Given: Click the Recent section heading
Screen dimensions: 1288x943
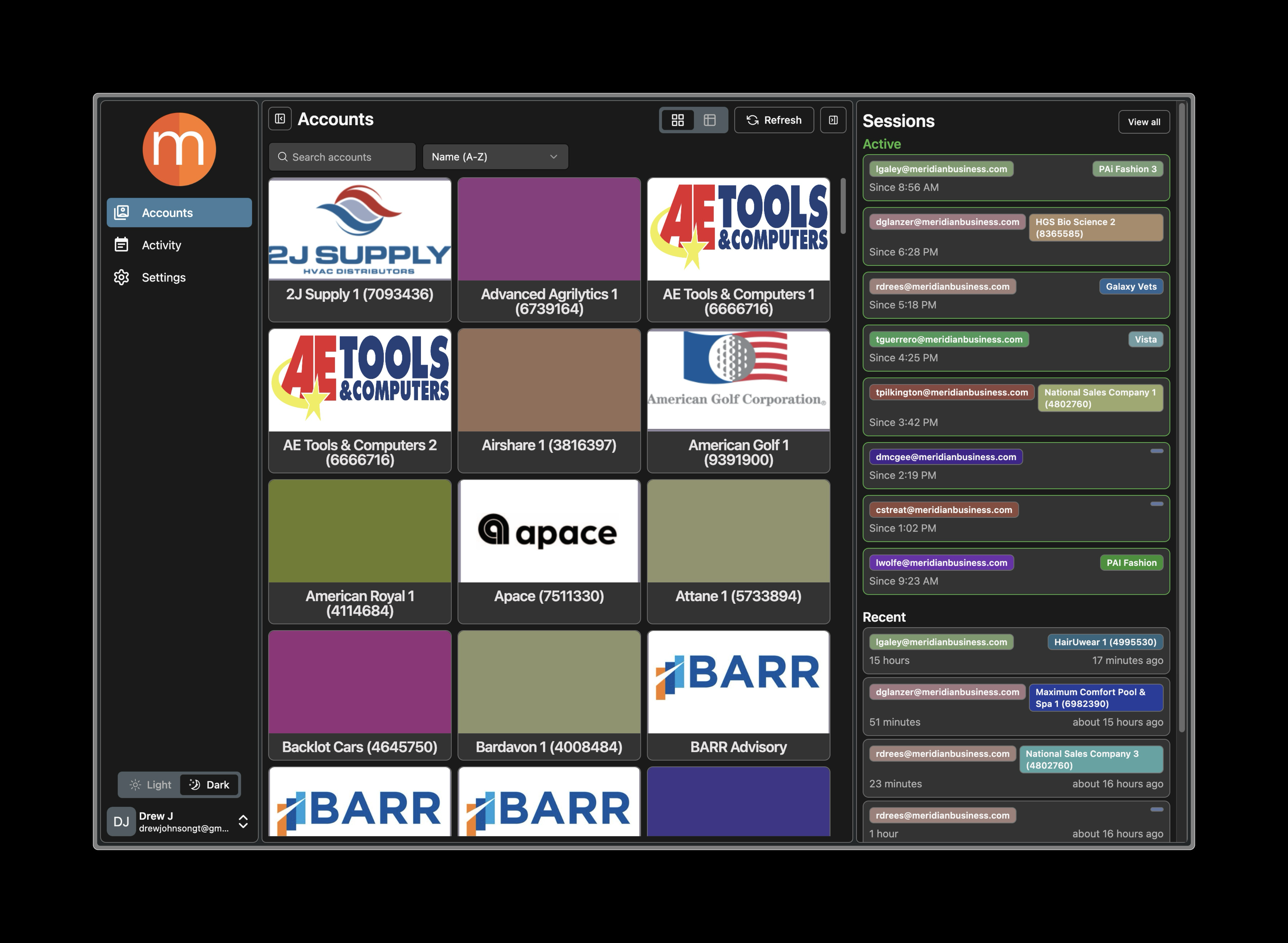Looking at the screenshot, I should 884,617.
